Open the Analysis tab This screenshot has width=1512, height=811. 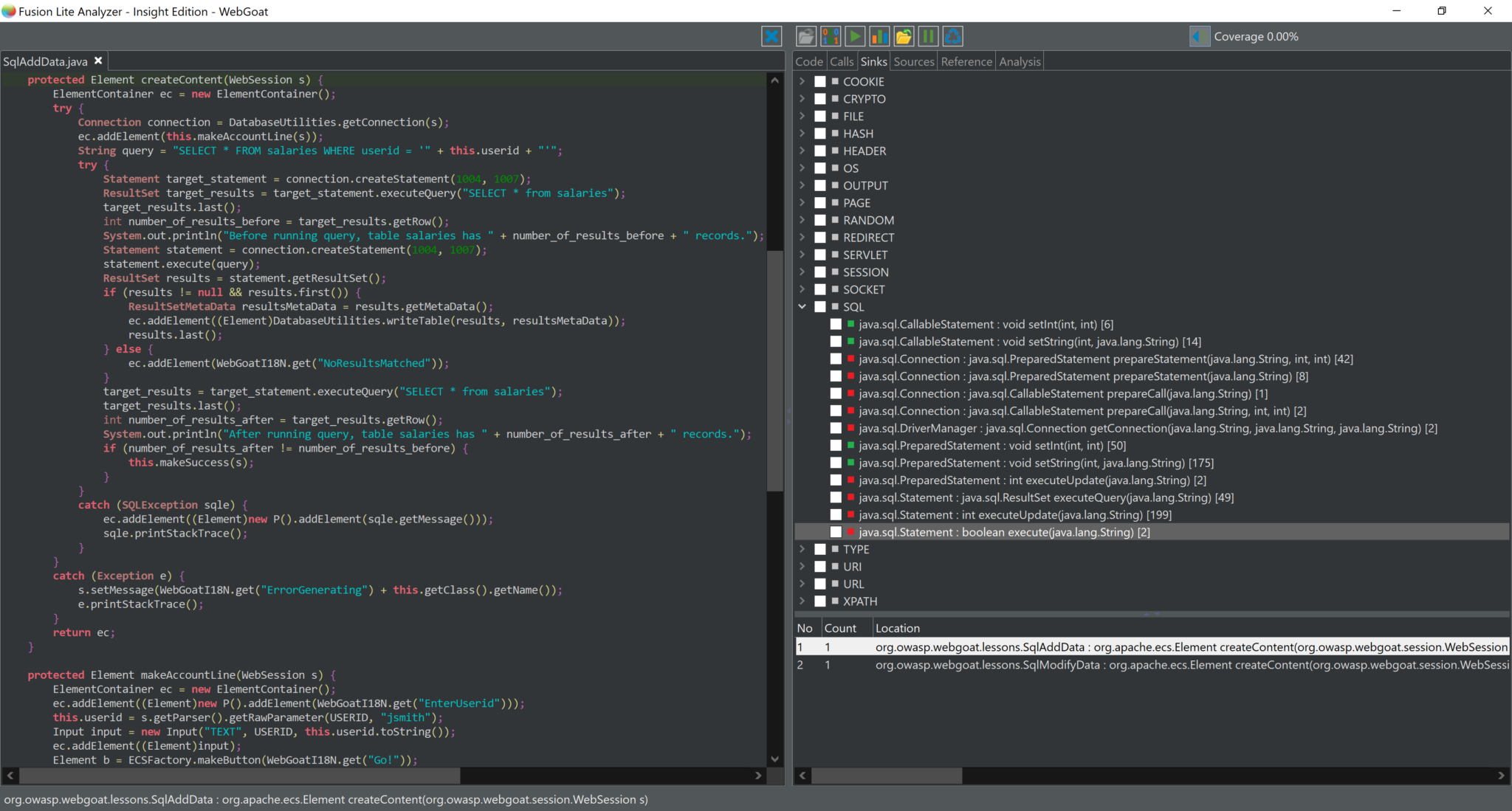pos(1020,62)
